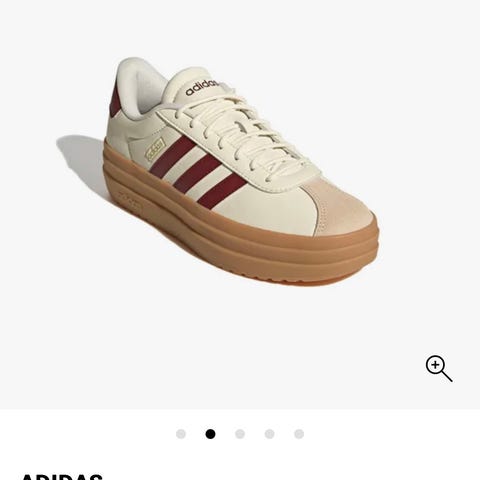The image size is (480, 480).
Task: Click the adidas logo on shoe tongue
Action: tap(203, 87)
